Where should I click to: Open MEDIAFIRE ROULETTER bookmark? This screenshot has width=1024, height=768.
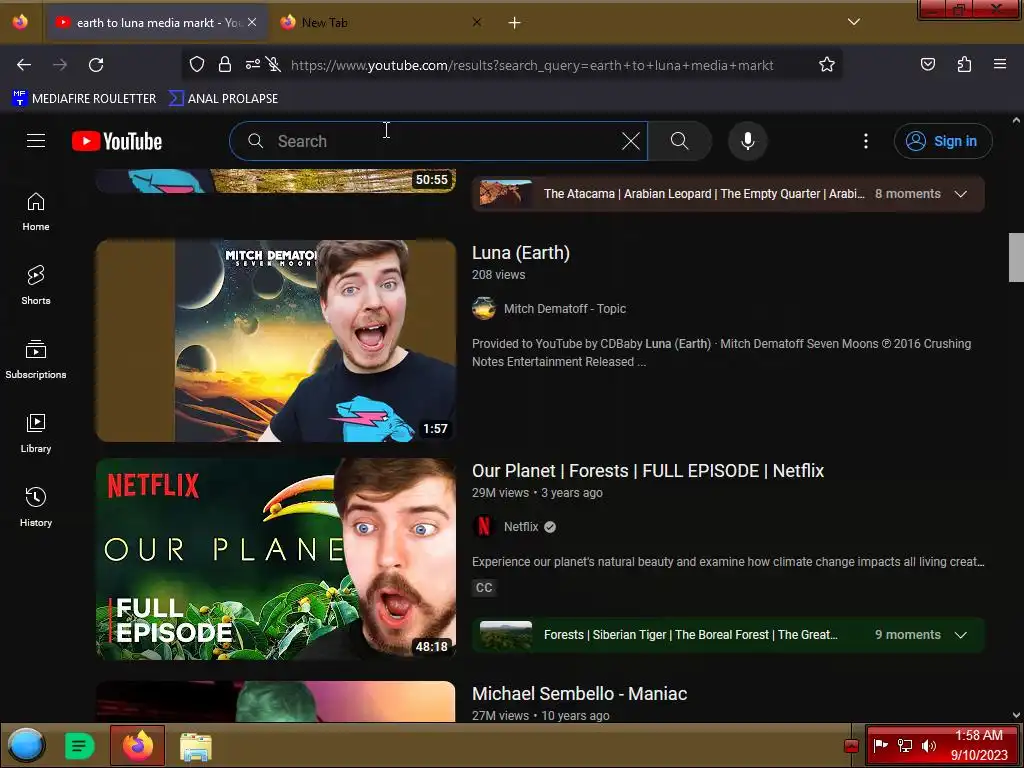click(84, 99)
